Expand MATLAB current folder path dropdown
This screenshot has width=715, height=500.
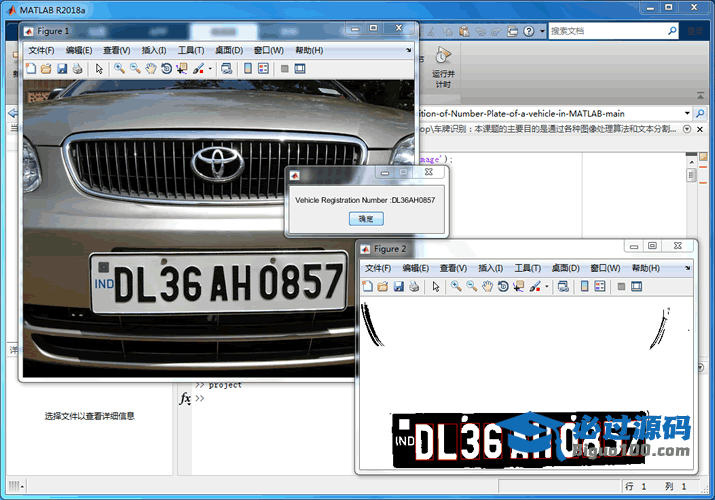pyautogui.click(x=687, y=113)
